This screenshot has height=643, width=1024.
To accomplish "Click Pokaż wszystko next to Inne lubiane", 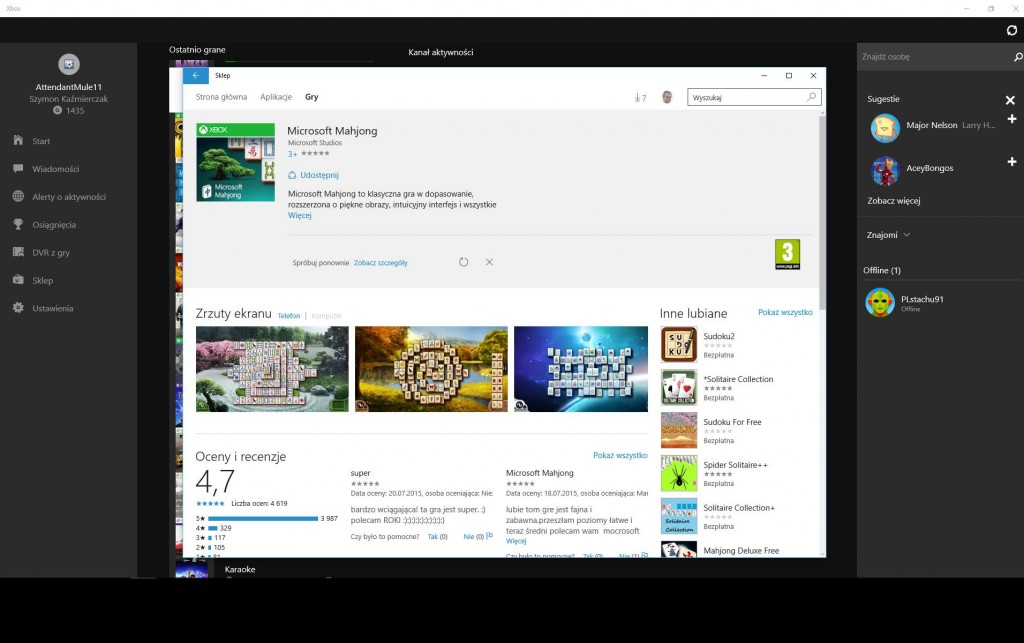I will tap(785, 313).
